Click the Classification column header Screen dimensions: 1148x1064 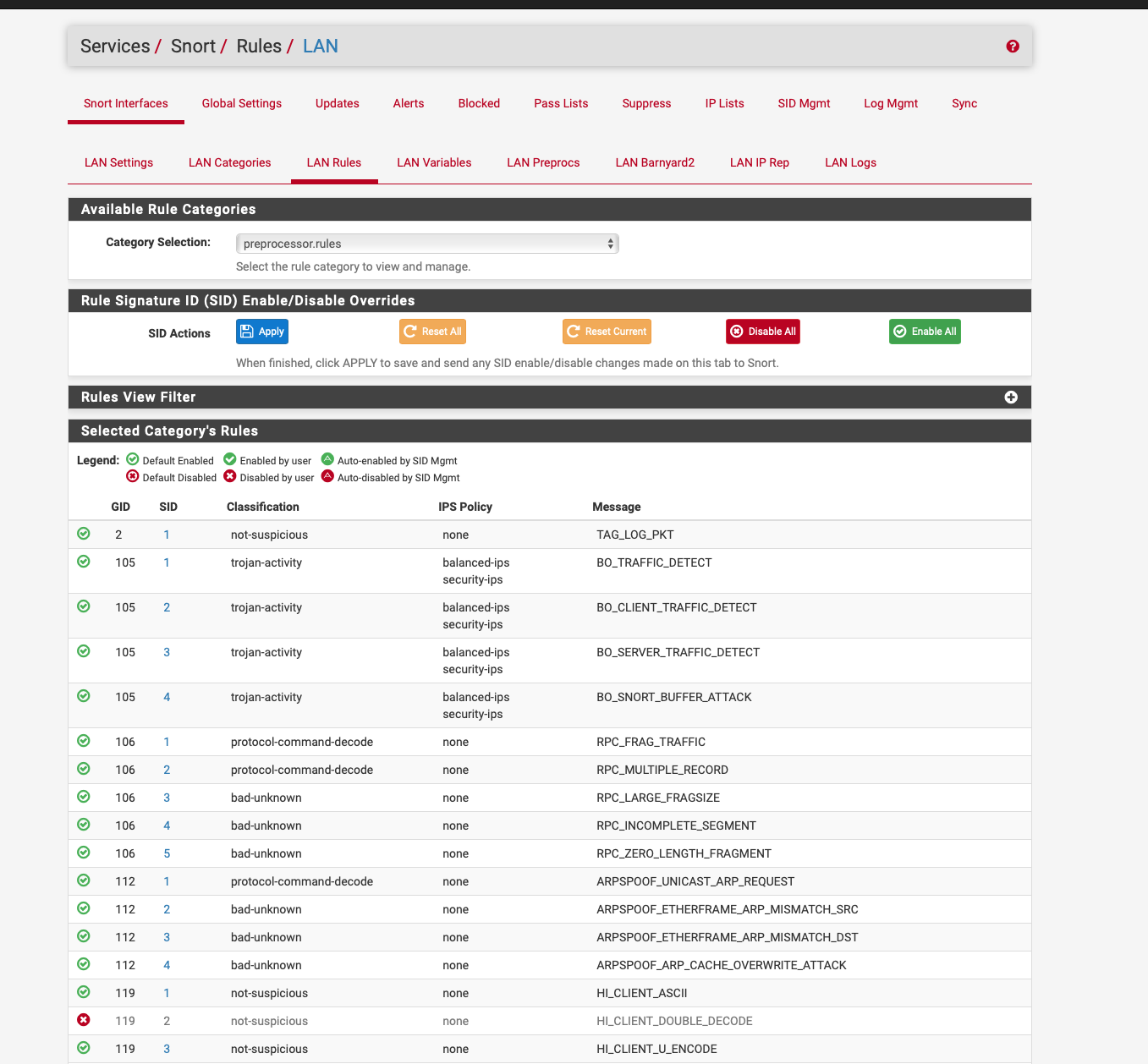click(x=263, y=507)
